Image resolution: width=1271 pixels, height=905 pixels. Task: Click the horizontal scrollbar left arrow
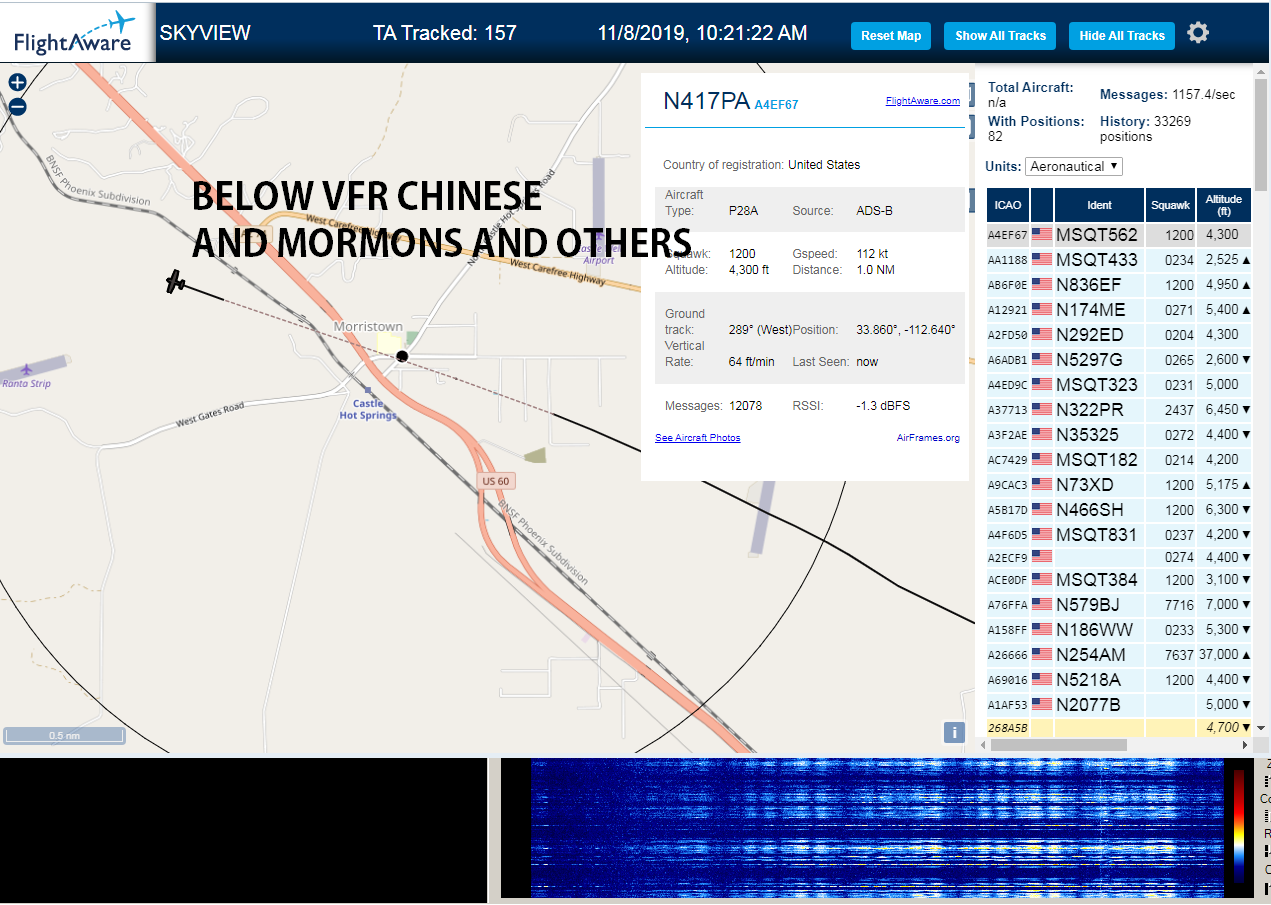coord(983,745)
